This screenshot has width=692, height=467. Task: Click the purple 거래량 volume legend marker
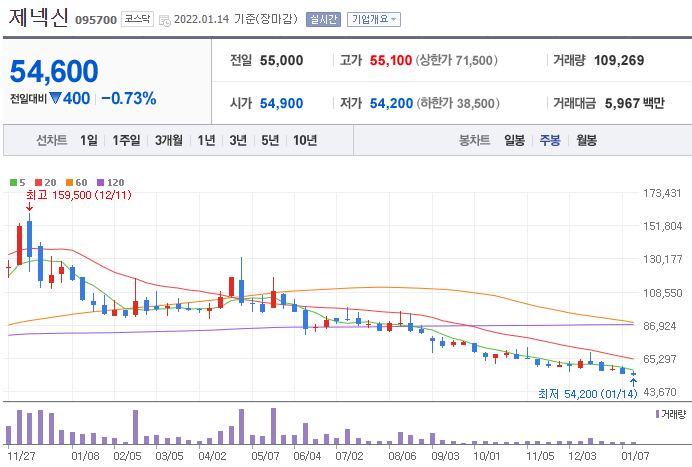pyautogui.click(x=657, y=414)
